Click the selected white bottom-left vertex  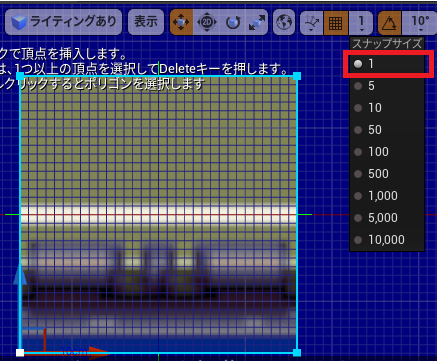click(20, 353)
